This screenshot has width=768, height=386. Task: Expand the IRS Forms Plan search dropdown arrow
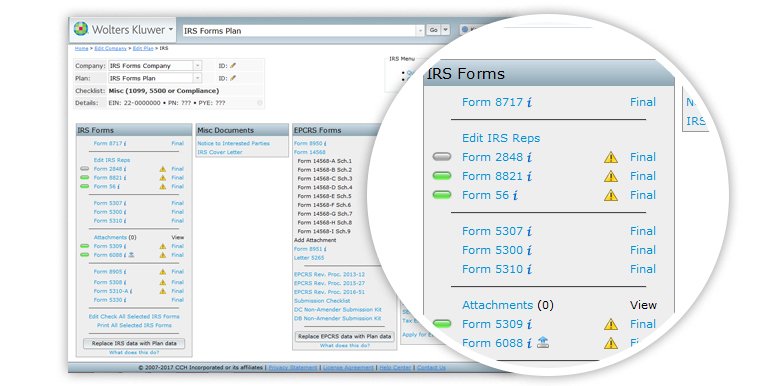[420, 30]
